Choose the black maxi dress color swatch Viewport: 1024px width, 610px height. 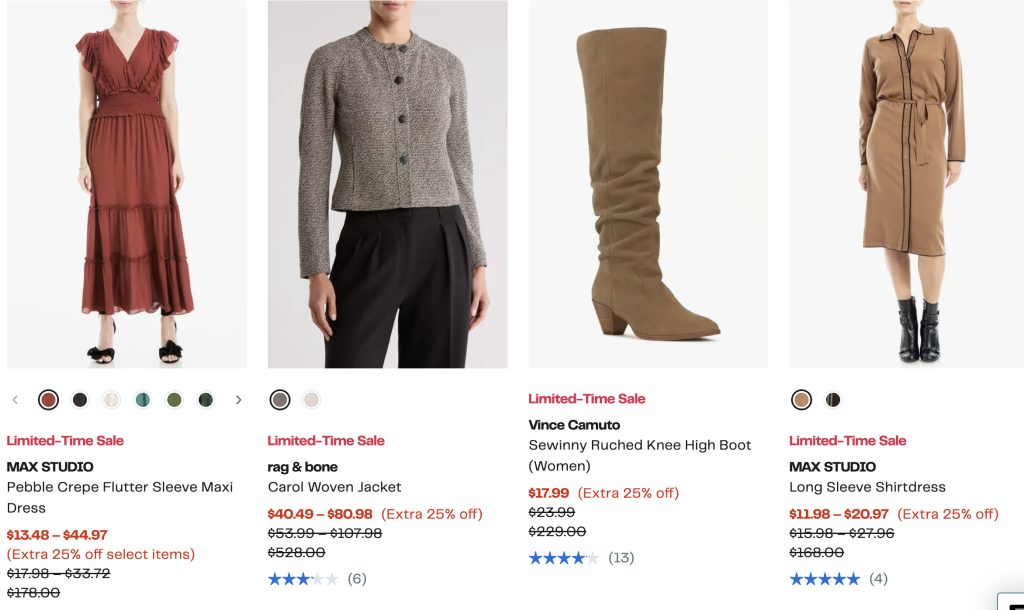pos(80,400)
